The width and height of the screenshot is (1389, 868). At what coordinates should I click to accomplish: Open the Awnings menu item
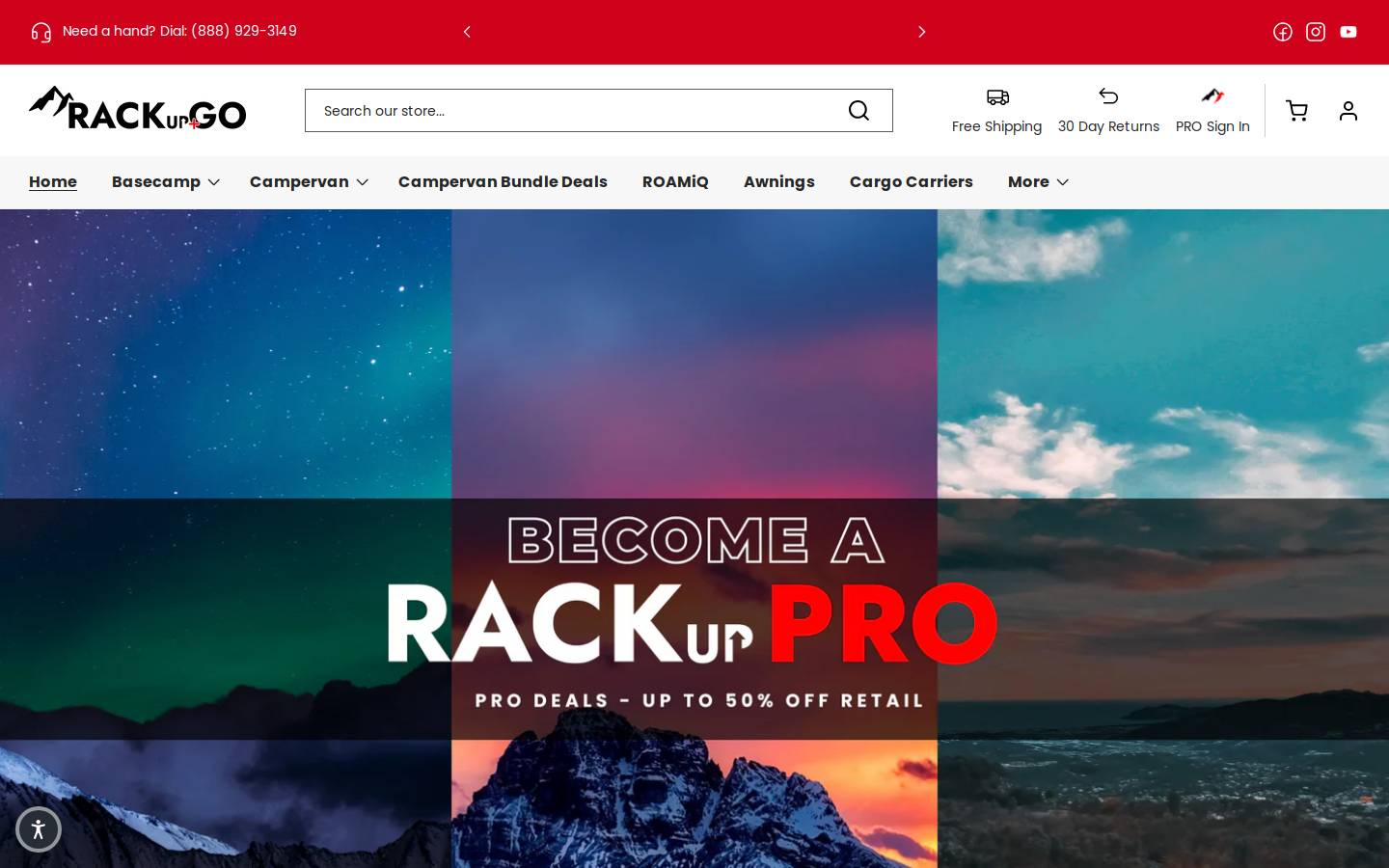[x=779, y=181]
